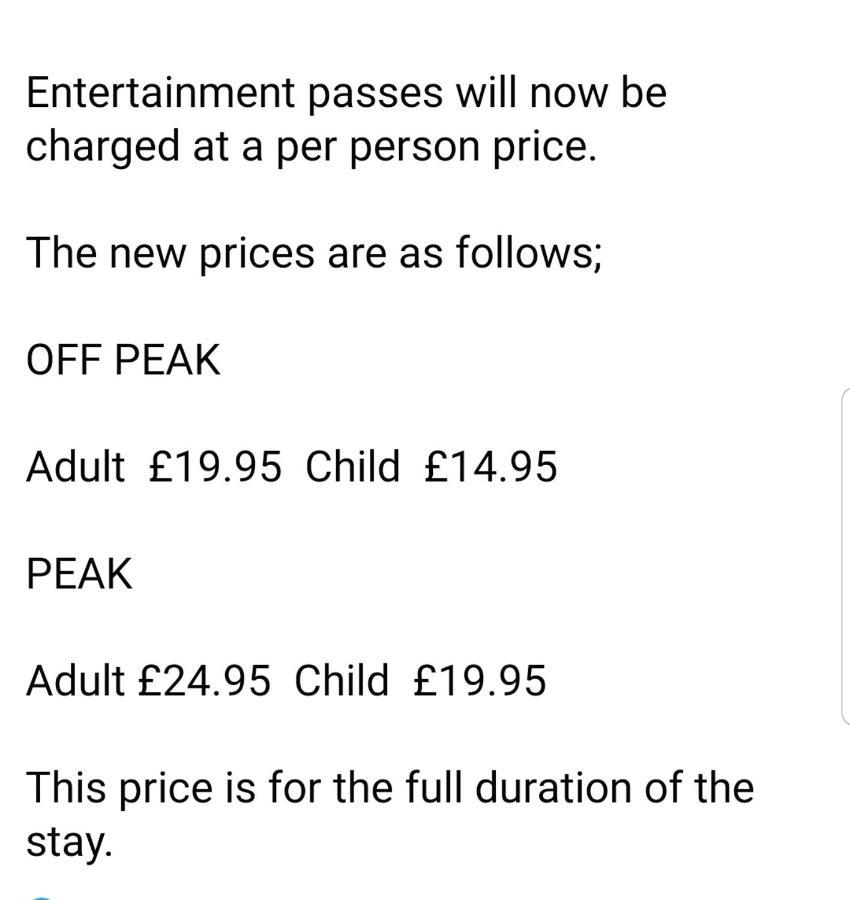Click the word 'stay.' on last line
Screen dimensions: 850x900
(69, 843)
